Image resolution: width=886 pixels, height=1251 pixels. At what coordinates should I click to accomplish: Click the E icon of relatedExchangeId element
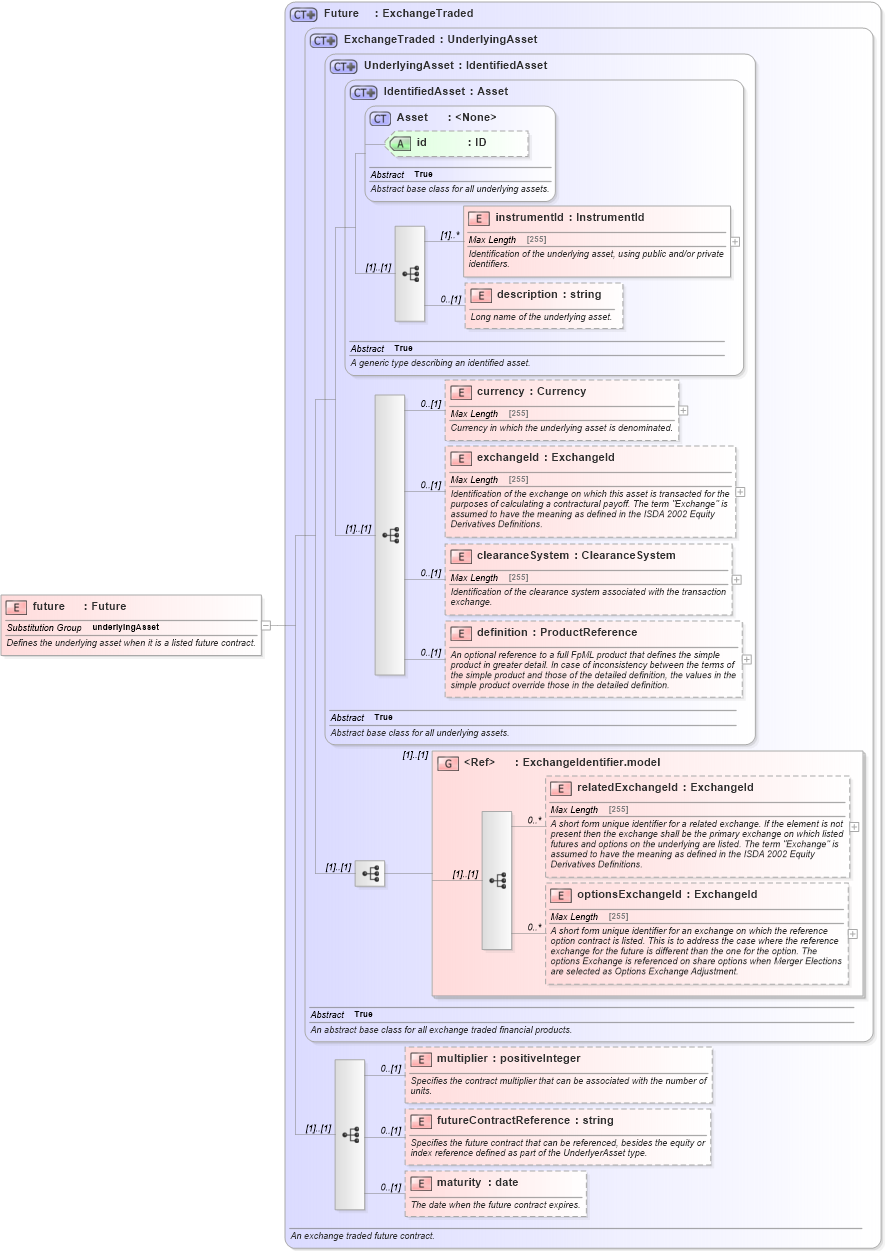click(561, 789)
